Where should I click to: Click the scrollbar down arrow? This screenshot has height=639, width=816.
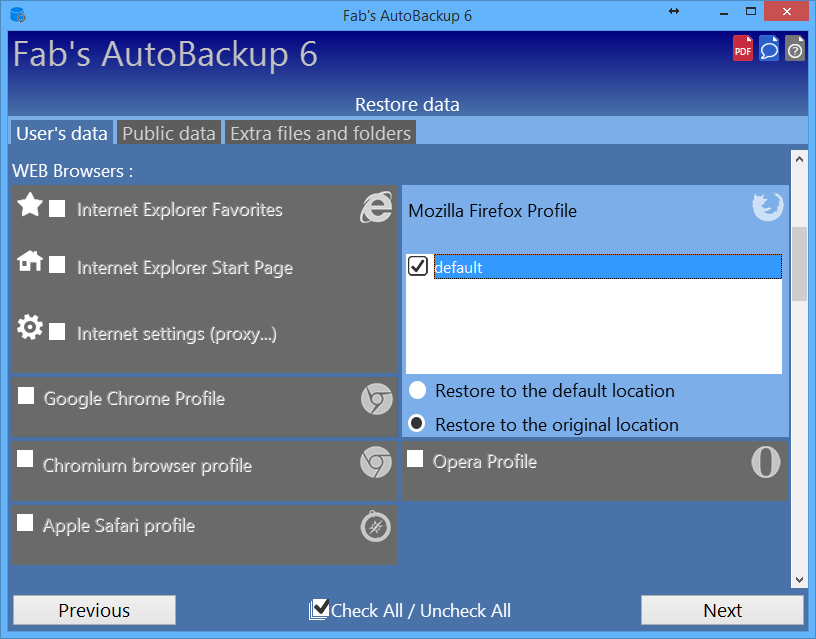click(799, 579)
